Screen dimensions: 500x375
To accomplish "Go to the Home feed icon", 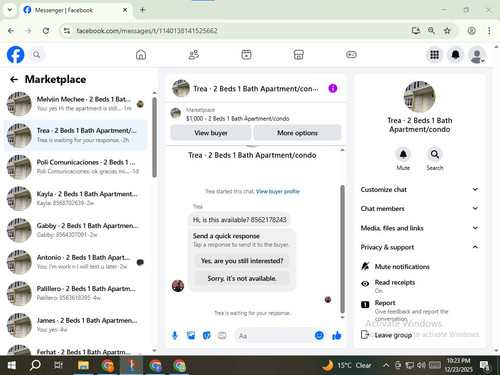I will tap(141, 55).
